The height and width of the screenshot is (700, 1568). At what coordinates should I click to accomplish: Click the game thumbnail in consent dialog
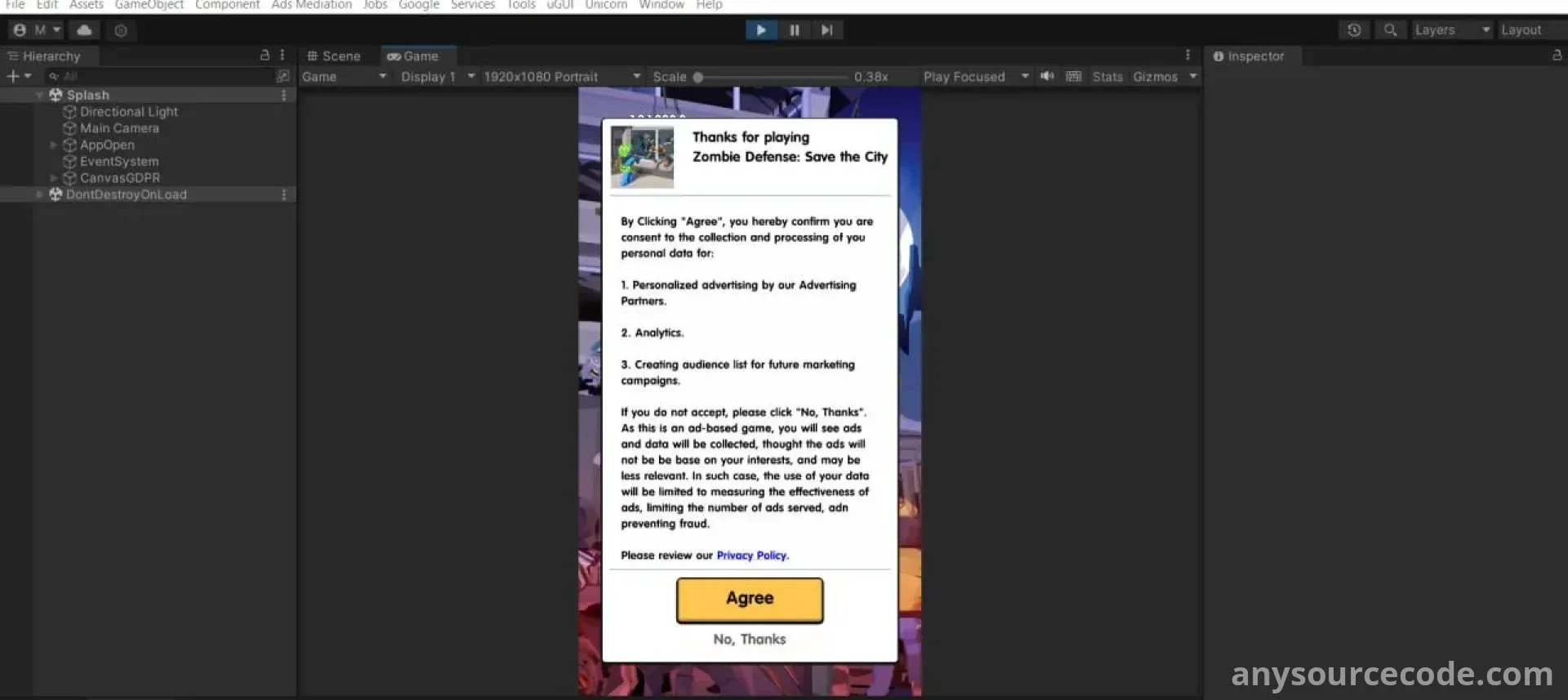(x=642, y=157)
